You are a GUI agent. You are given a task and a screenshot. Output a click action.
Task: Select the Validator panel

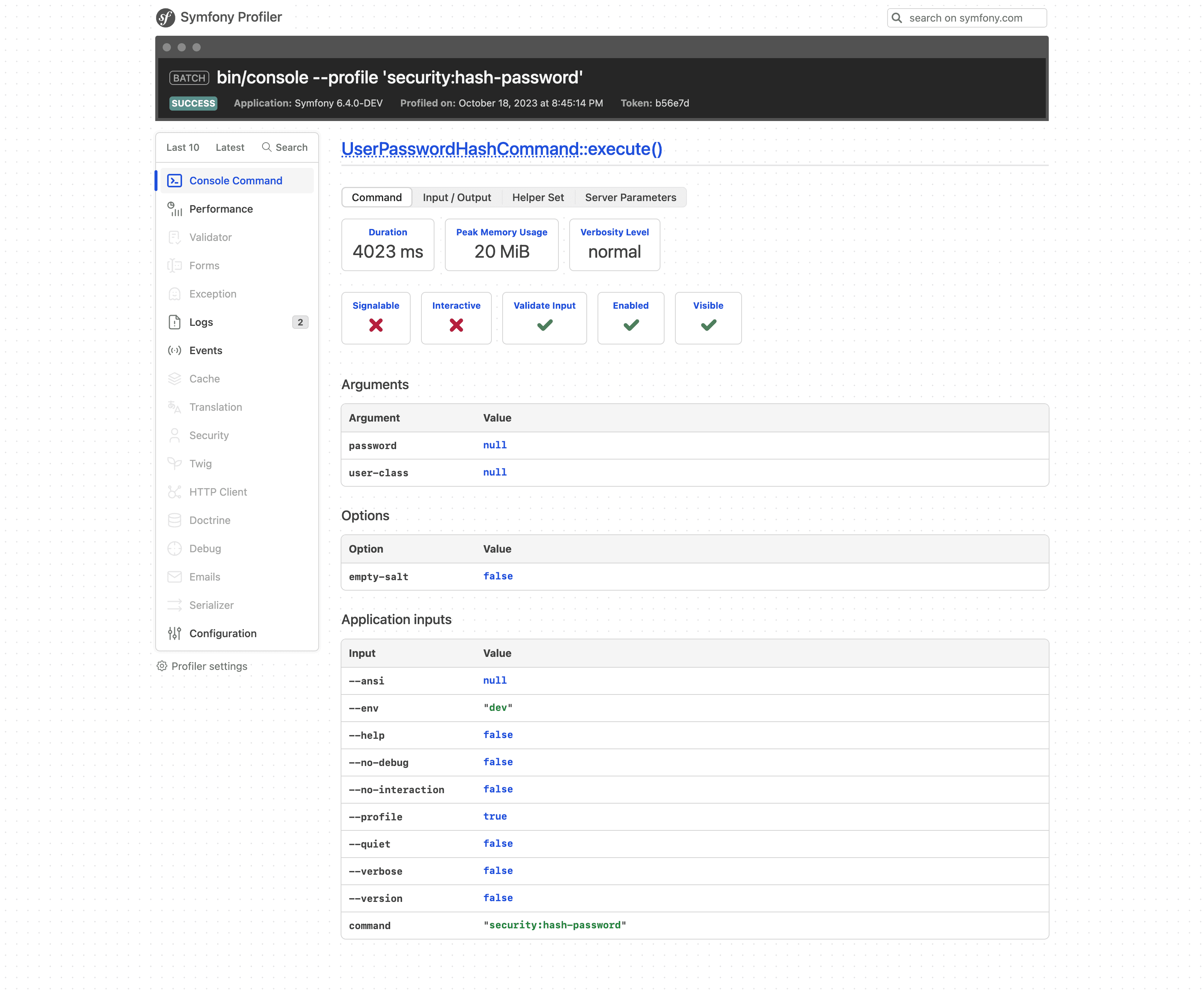(210, 237)
